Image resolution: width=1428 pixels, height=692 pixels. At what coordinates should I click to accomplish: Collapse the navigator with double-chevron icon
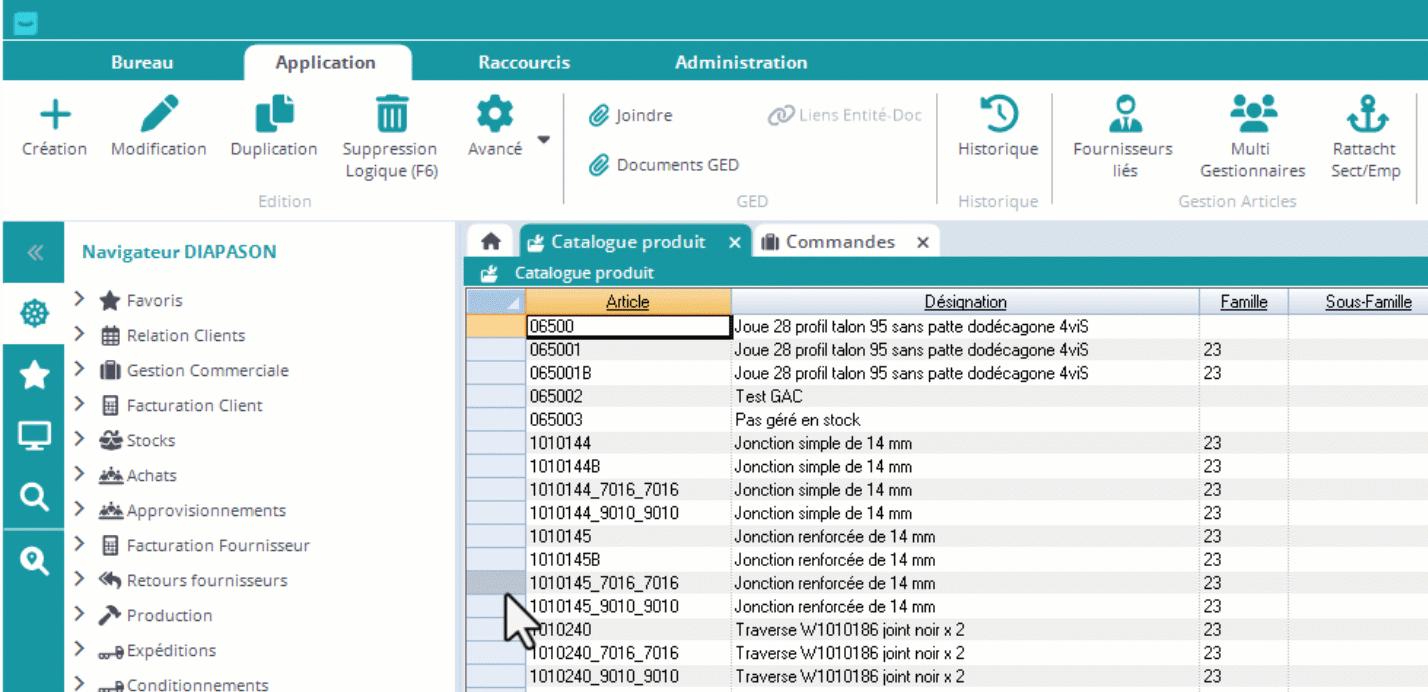click(35, 253)
